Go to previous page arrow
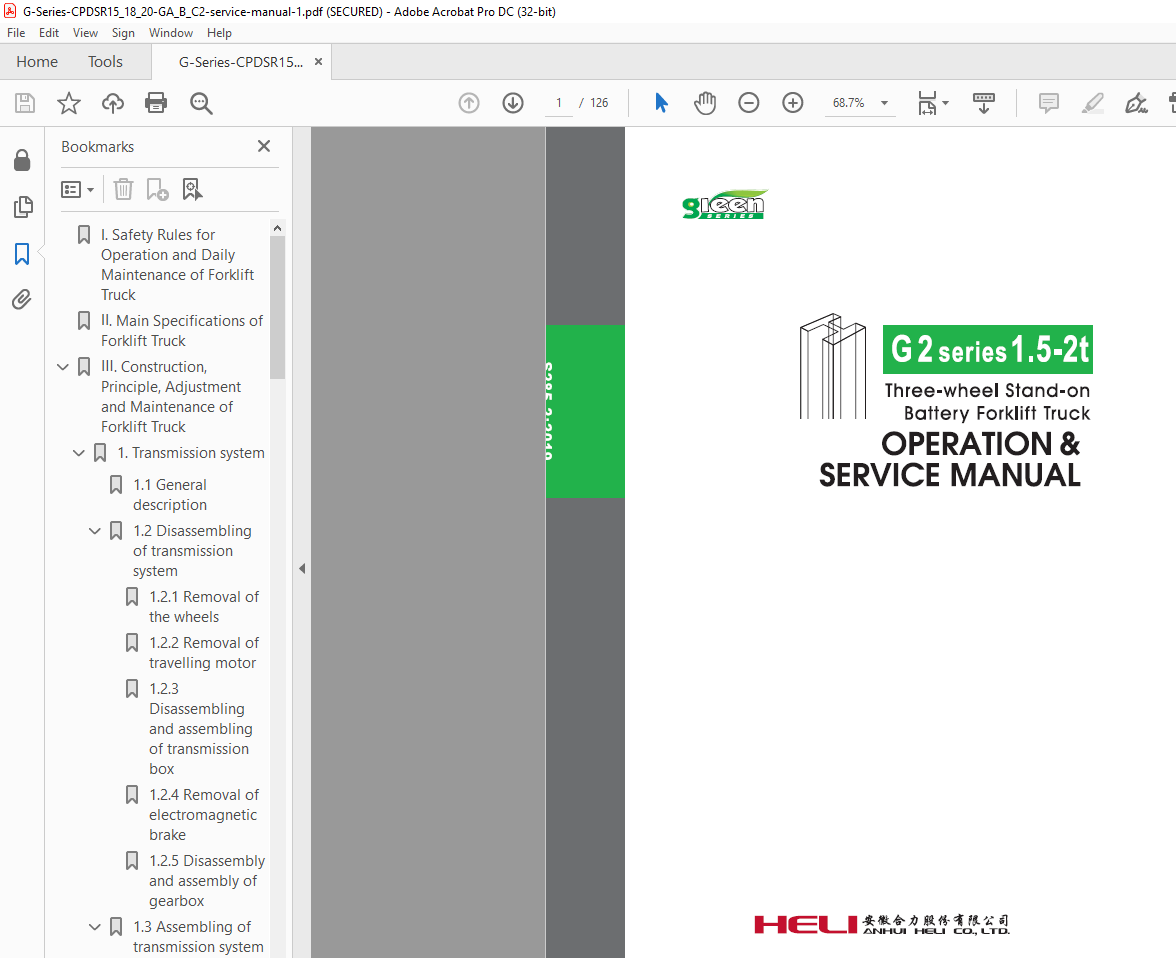The image size is (1176, 958). click(469, 103)
